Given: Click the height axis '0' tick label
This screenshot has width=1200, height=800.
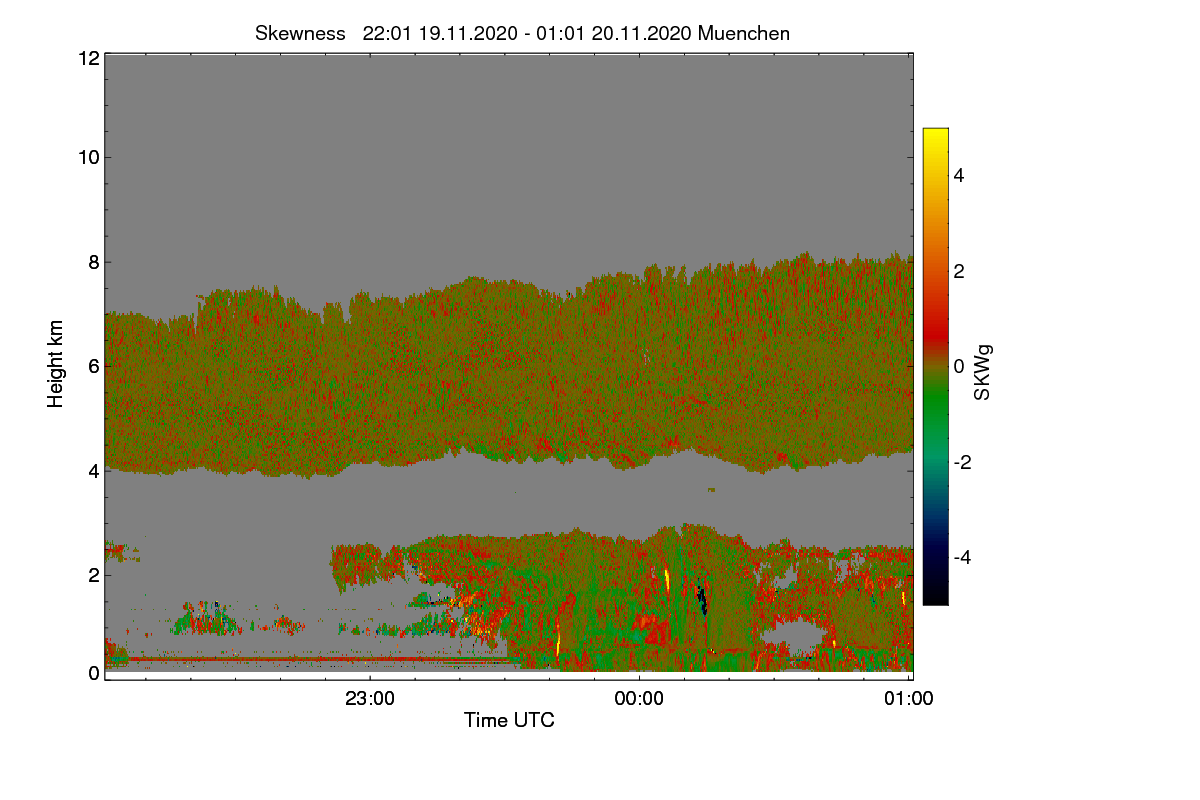Looking at the screenshot, I should click(x=94, y=673).
